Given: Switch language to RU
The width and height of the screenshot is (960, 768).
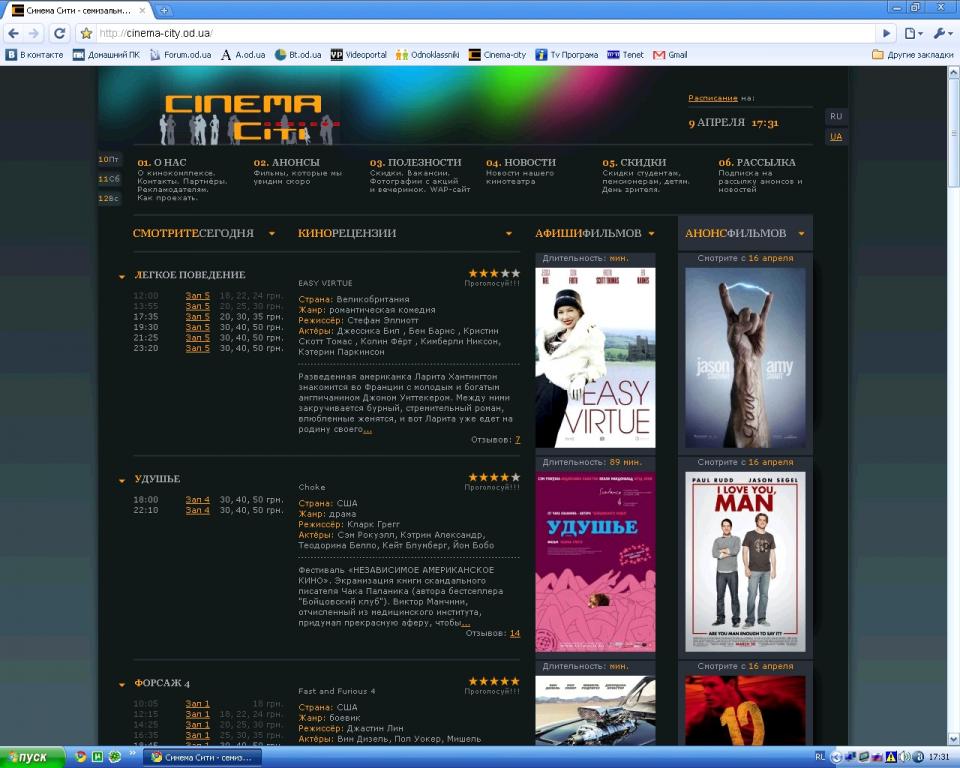Looking at the screenshot, I should point(836,116).
